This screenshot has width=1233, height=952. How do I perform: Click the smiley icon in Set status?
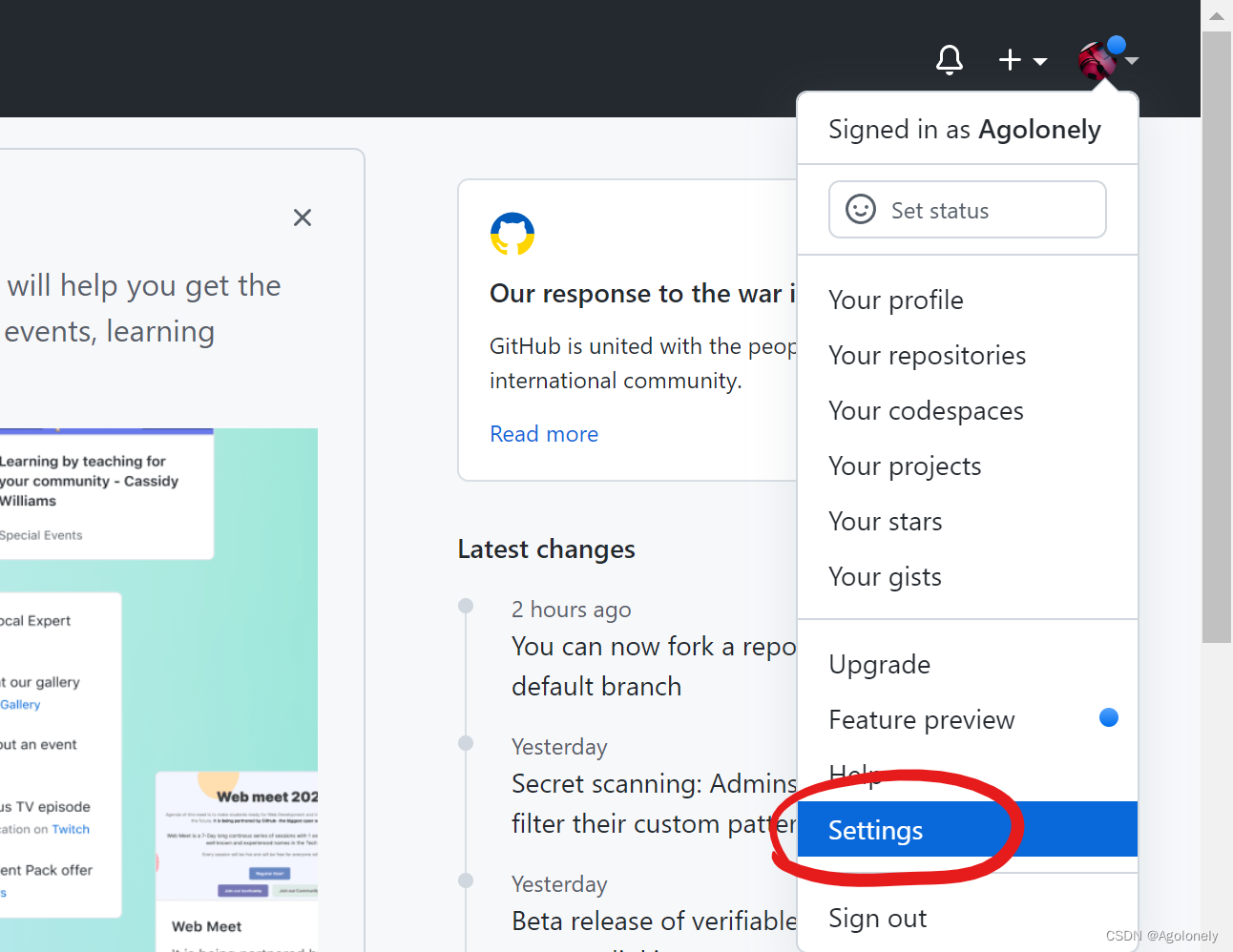pyautogui.click(x=861, y=210)
